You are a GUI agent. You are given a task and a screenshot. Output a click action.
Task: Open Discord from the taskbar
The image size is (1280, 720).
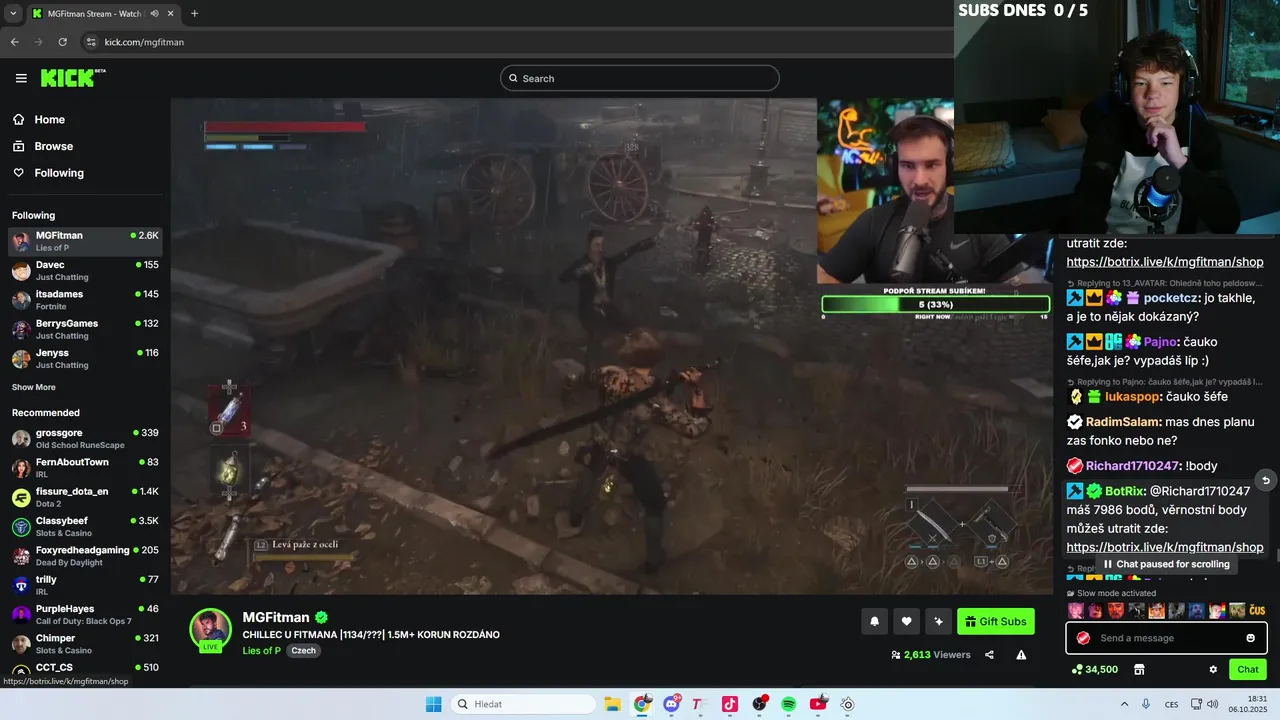click(672, 704)
